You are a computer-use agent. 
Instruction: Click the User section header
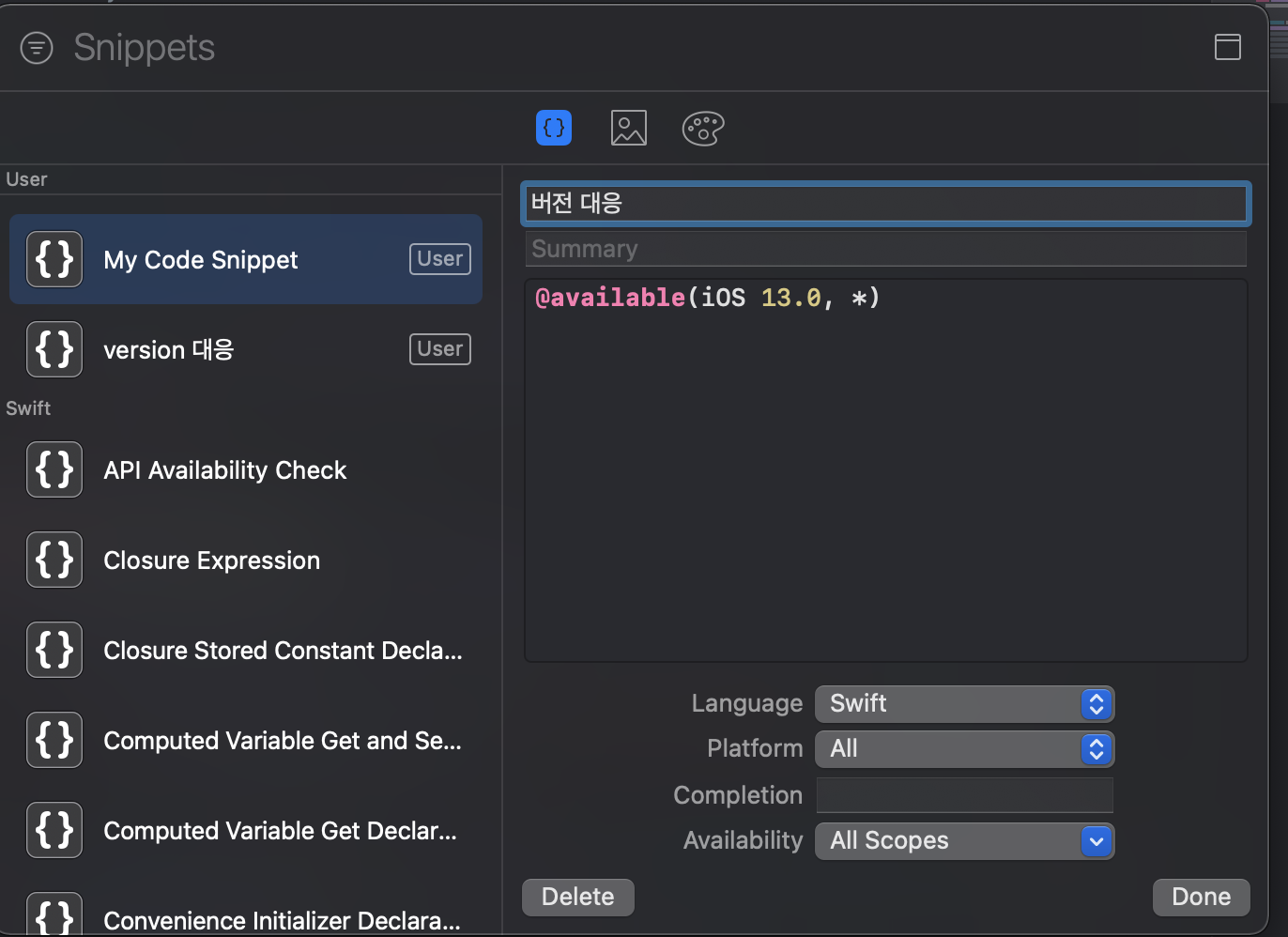26,179
